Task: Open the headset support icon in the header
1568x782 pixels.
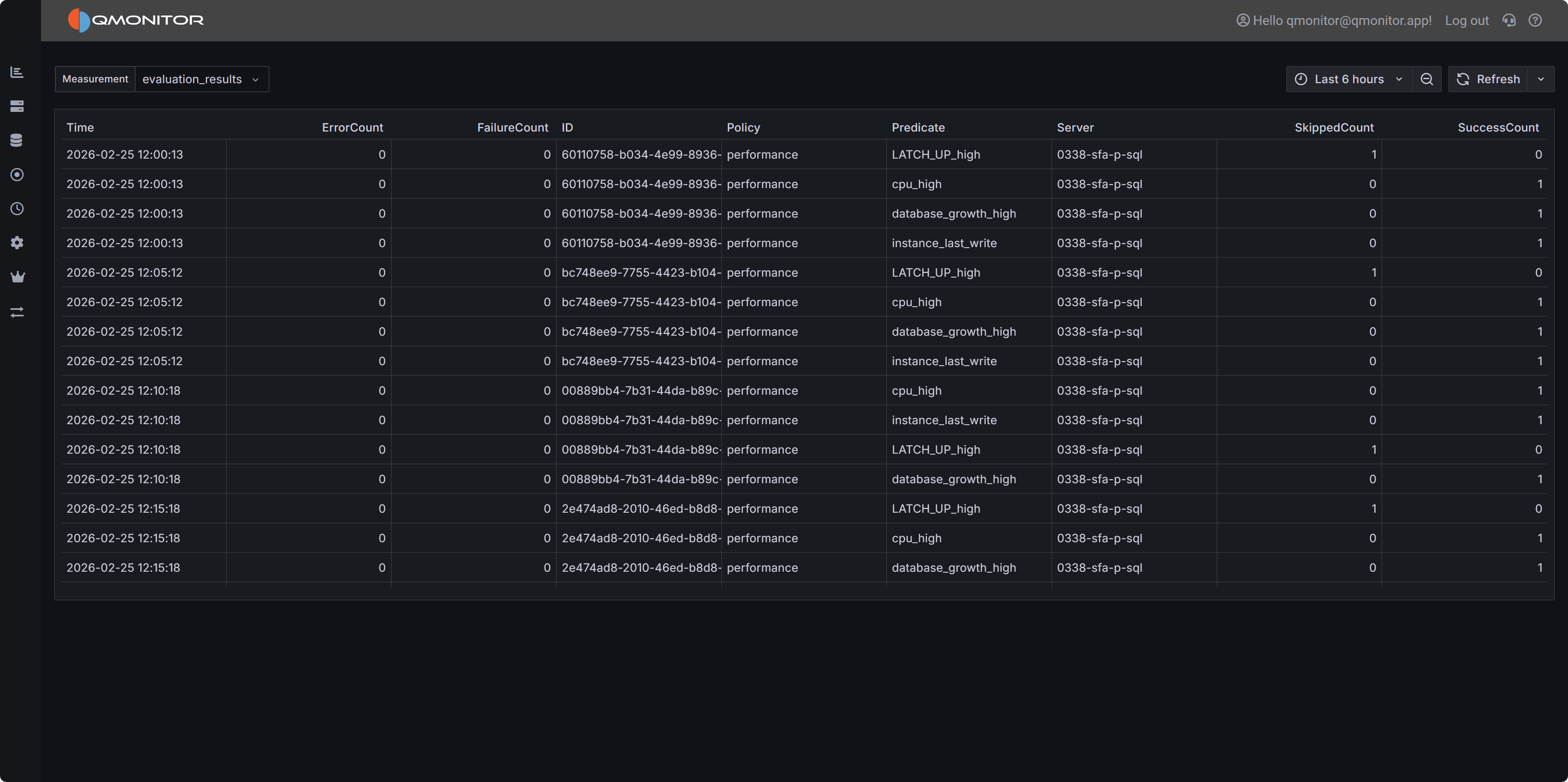Action: tap(1509, 20)
